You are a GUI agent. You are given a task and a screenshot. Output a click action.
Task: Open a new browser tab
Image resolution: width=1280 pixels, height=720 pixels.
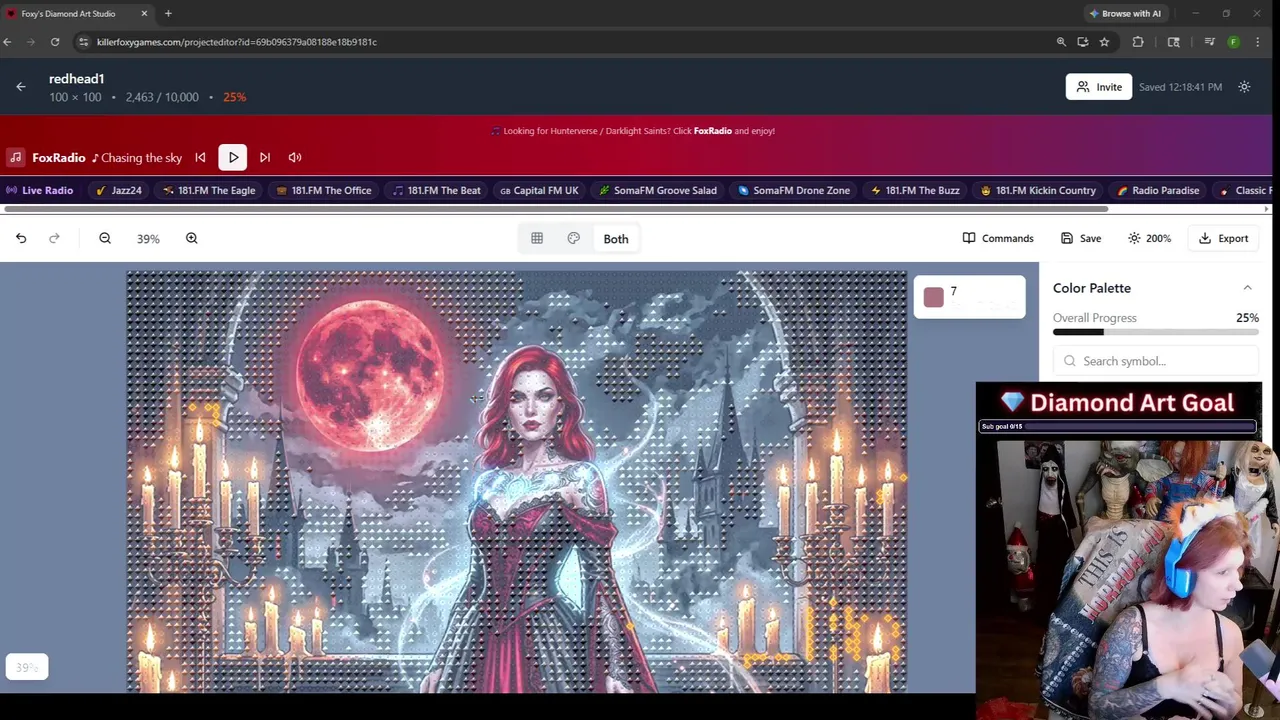click(x=168, y=13)
